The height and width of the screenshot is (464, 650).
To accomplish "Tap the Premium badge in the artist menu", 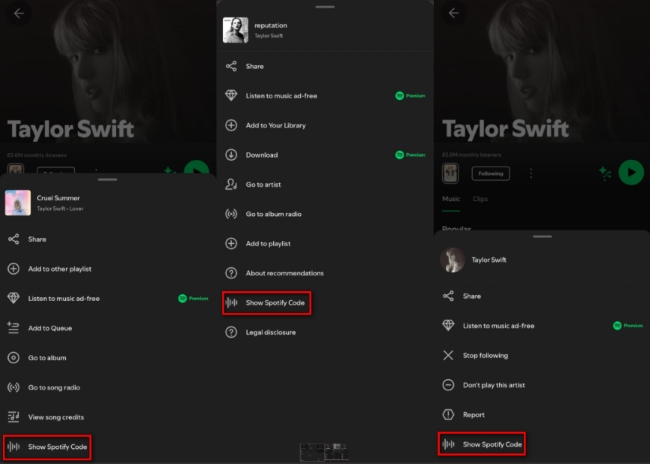I will point(628,326).
